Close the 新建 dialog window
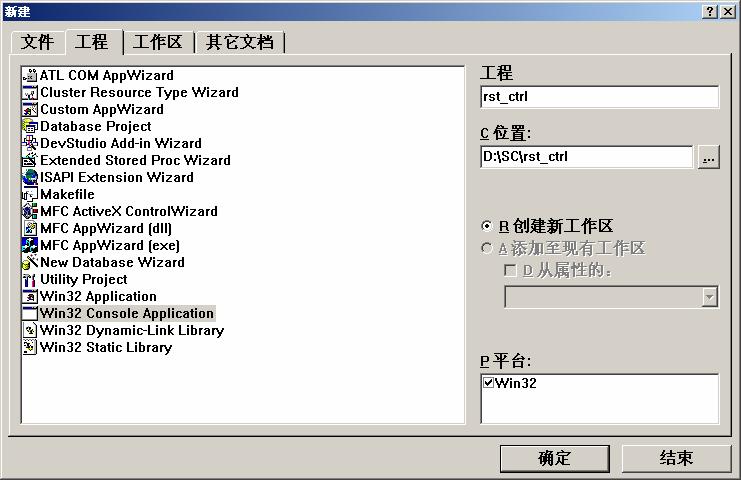This screenshot has height=480, width=741. coord(727,12)
